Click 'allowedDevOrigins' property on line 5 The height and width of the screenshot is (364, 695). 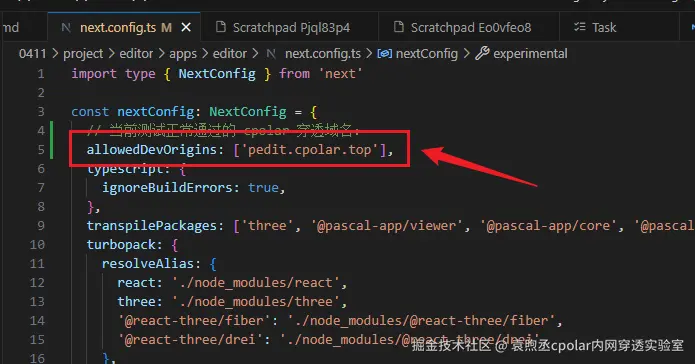(152, 150)
